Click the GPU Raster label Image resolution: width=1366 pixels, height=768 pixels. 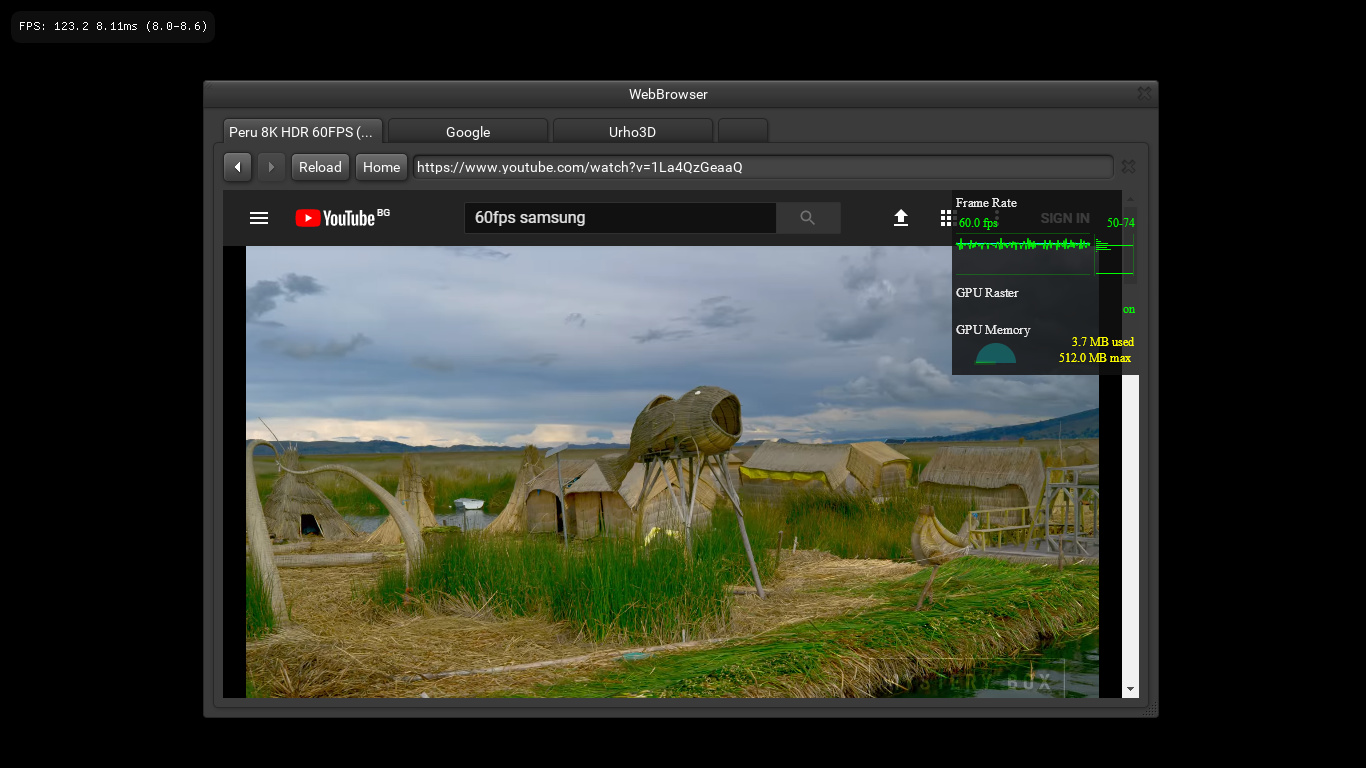[987, 293]
